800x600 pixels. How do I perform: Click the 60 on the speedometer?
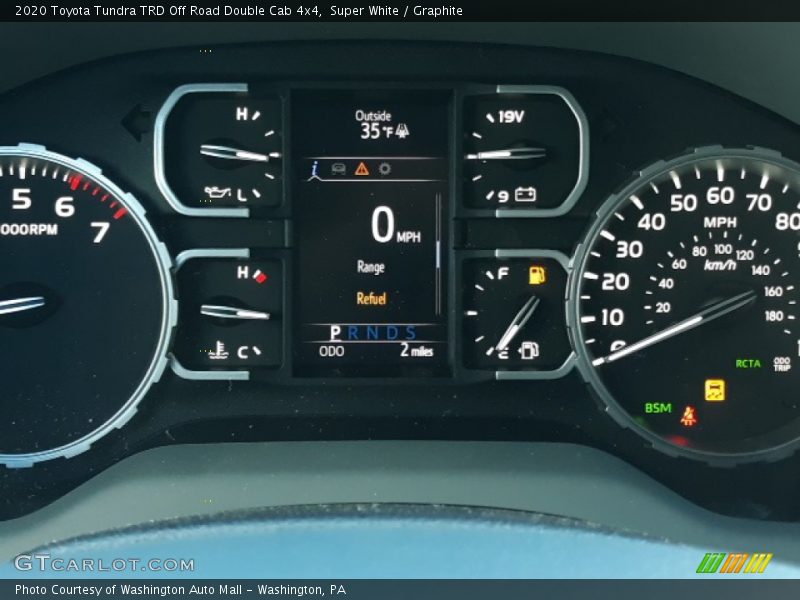(x=720, y=195)
